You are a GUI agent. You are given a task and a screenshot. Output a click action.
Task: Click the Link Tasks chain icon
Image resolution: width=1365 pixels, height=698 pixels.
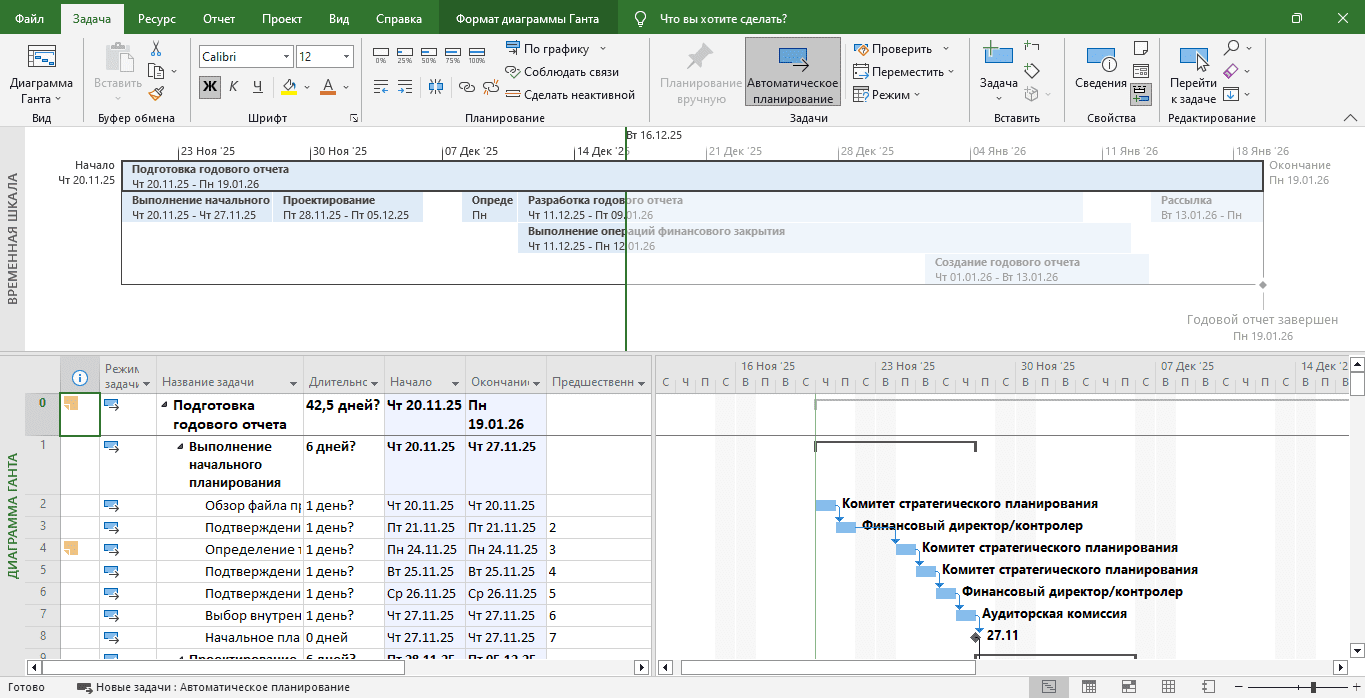click(466, 87)
